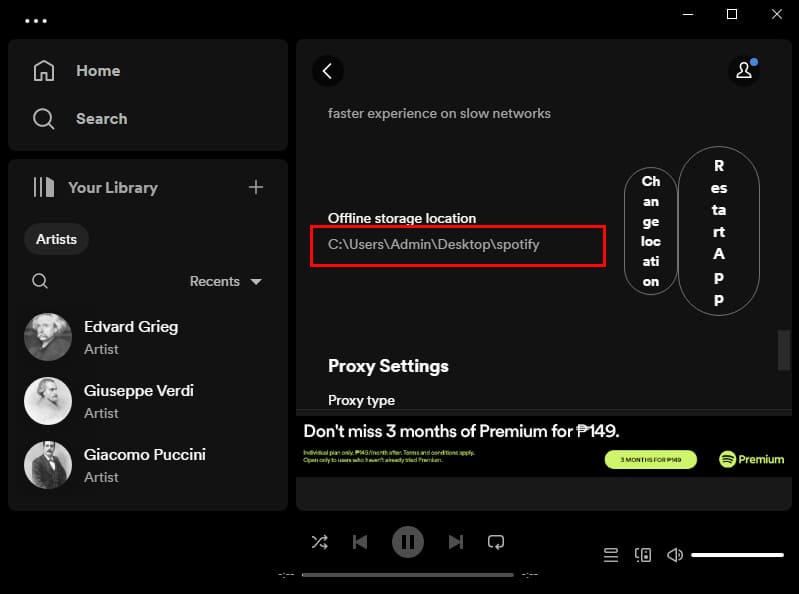Minimize the Spotify window
The image size is (799, 594).
(x=688, y=14)
